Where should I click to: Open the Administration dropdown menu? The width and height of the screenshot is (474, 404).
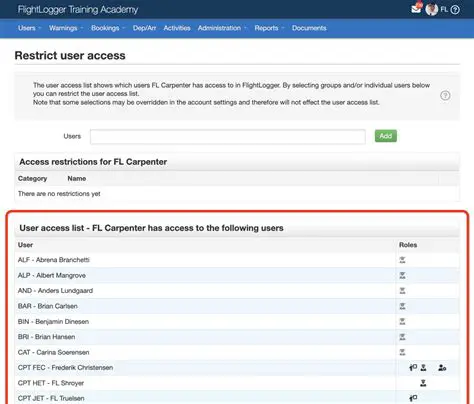coord(222,28)
